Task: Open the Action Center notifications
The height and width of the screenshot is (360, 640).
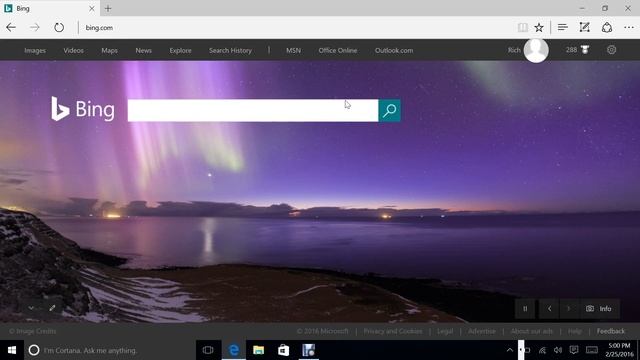Action: tap(574, 350)
